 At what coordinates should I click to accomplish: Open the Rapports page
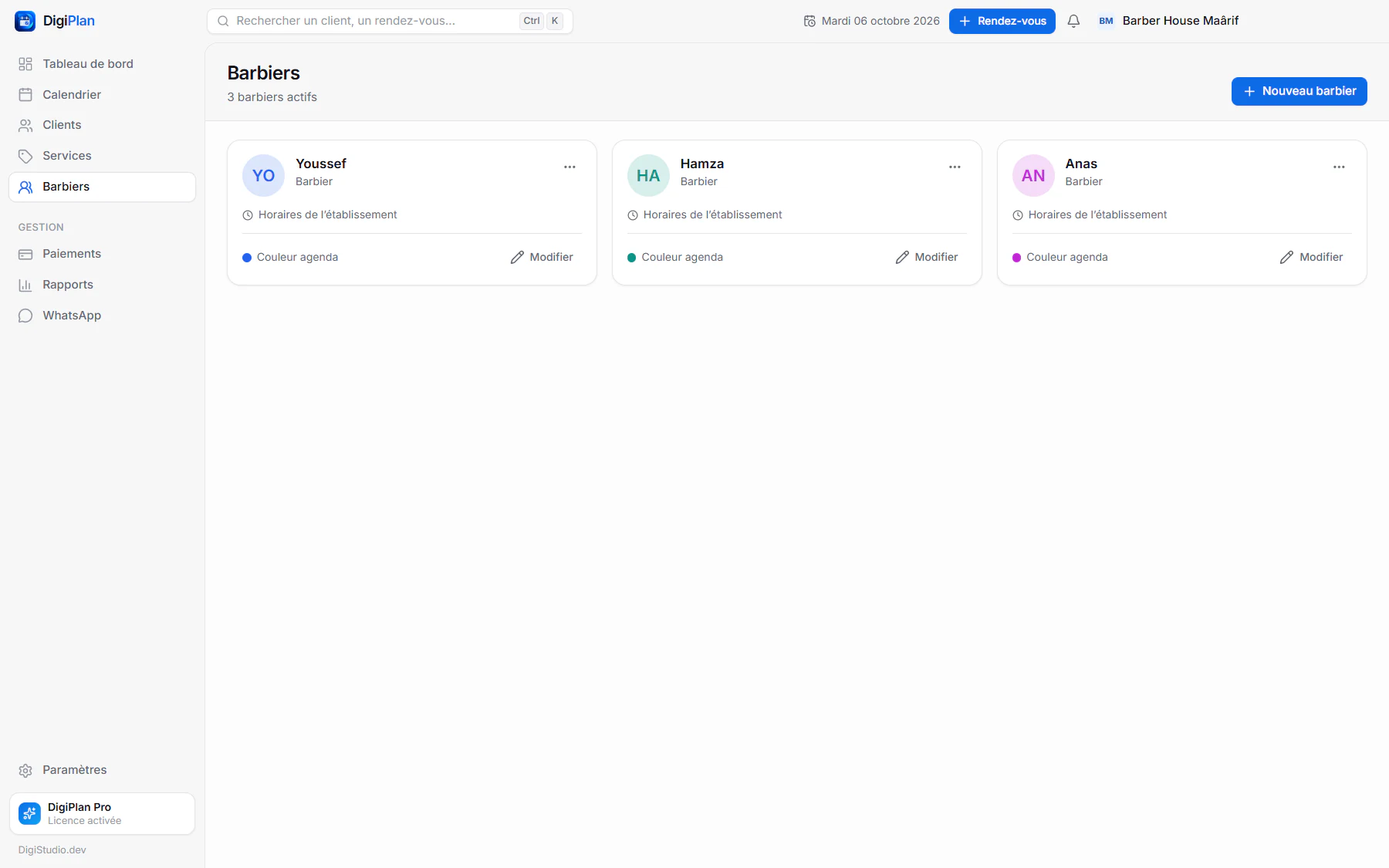tap(102, 285)
